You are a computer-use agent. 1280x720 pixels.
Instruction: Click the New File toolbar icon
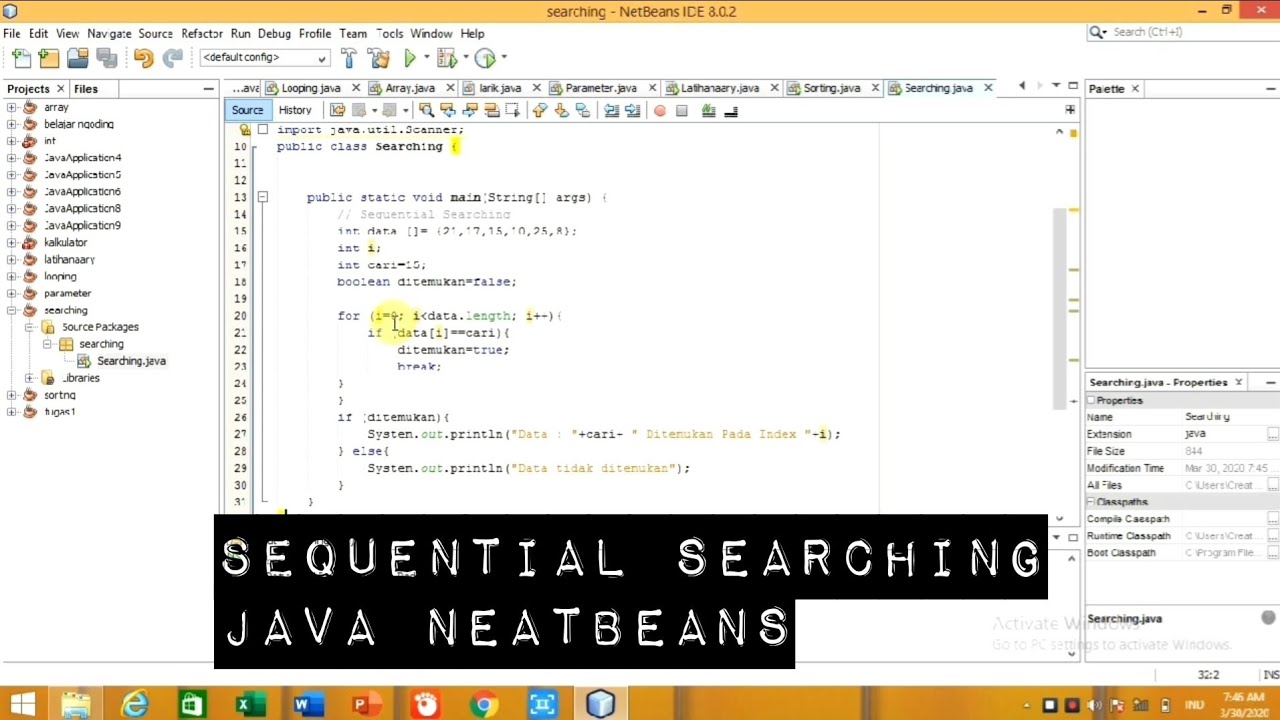point(22,58)
